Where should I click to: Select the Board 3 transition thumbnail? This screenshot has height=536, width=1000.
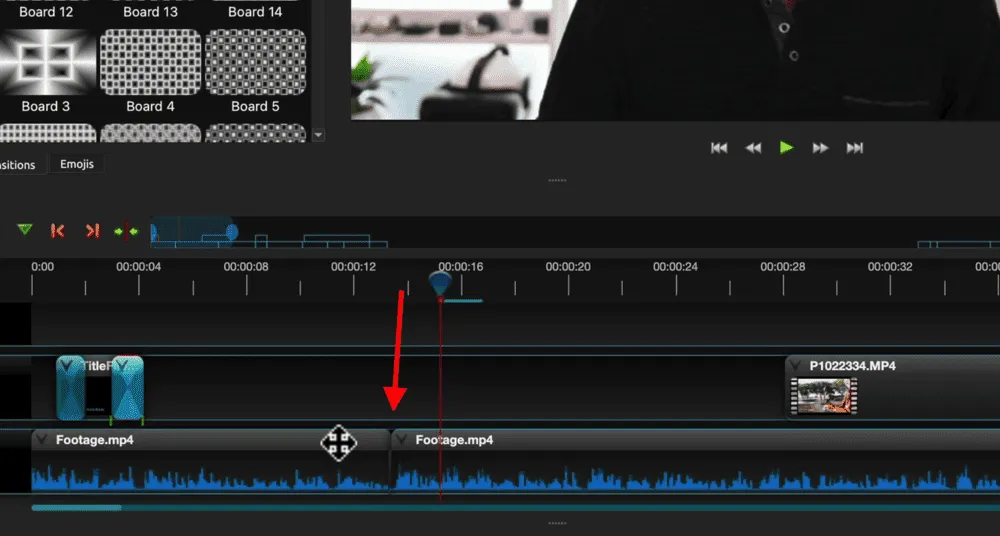46,62
